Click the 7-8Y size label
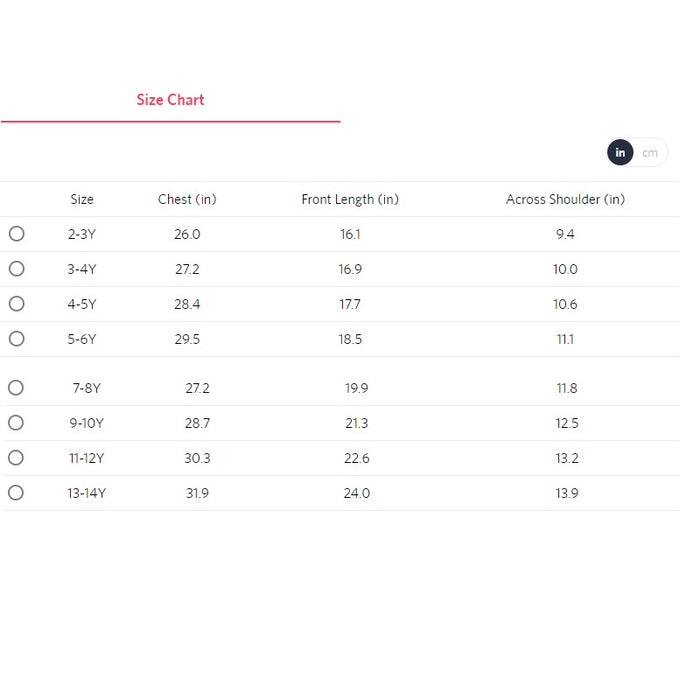 [x=87, y=388]
